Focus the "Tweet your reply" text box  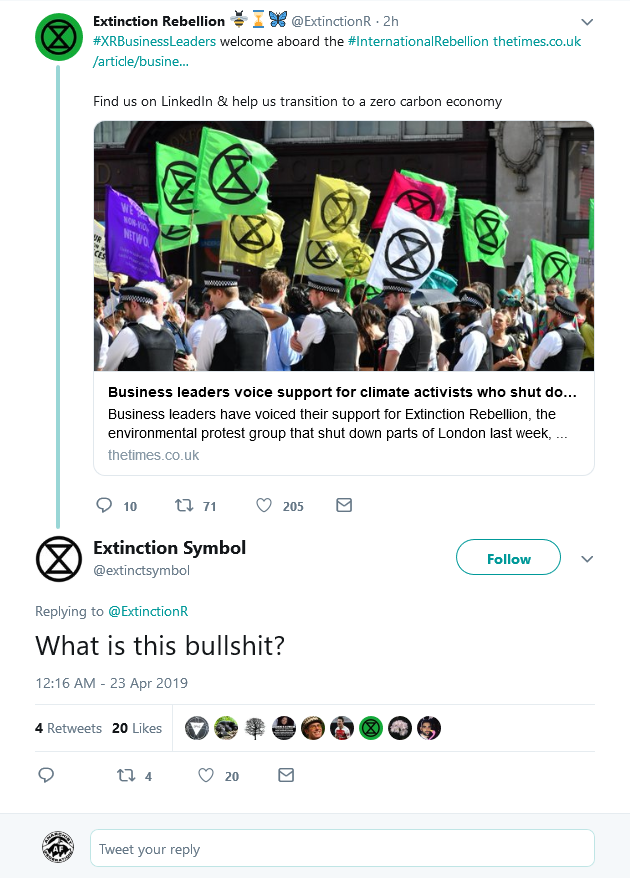click(342, 849)
